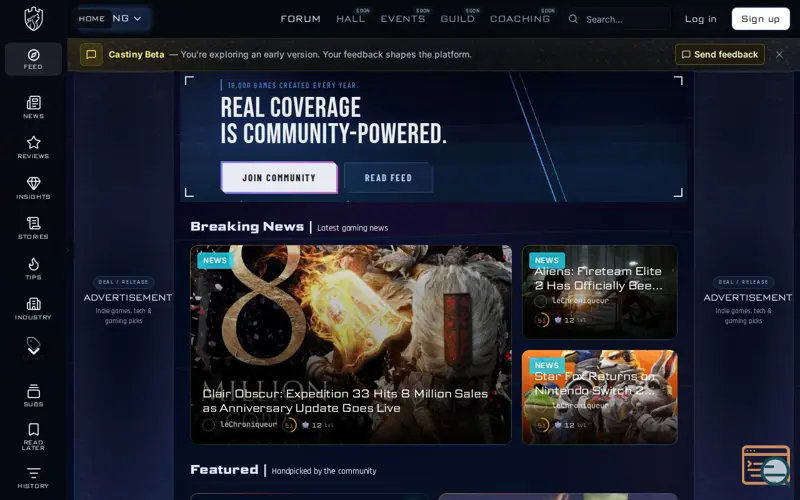The height and width of the screenshot is (500, 800).
Task: Select the Guild nav item
Action: (x=458, y=19)
